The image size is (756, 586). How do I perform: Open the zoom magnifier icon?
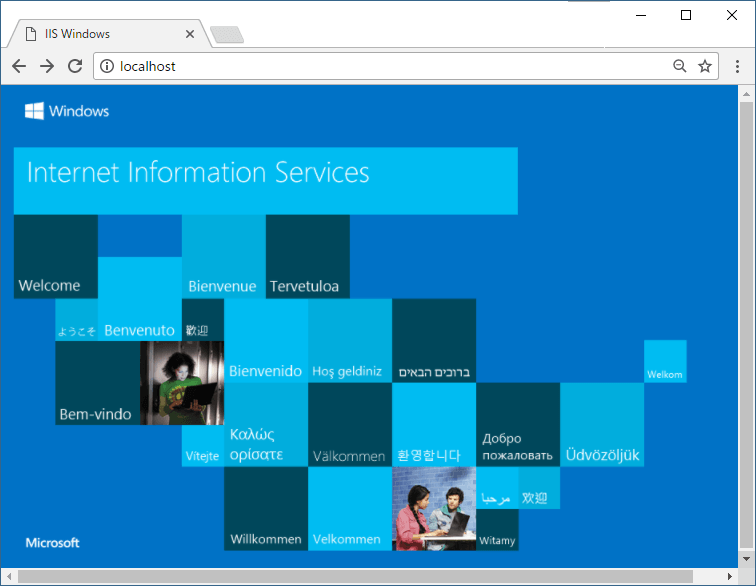679,66
